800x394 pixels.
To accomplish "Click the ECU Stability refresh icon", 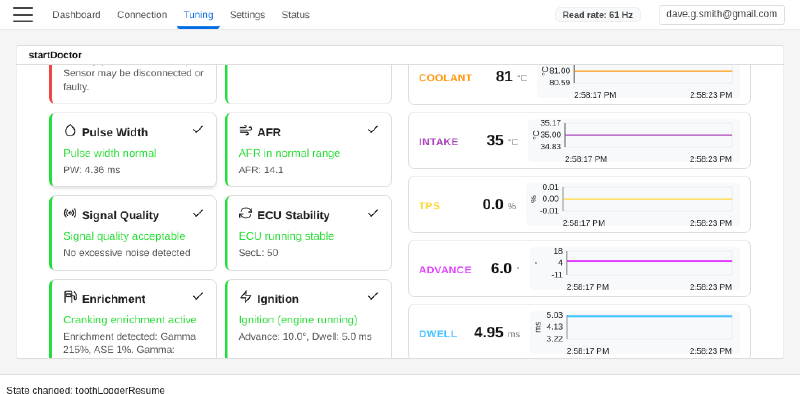I will (x=245, y=213).
